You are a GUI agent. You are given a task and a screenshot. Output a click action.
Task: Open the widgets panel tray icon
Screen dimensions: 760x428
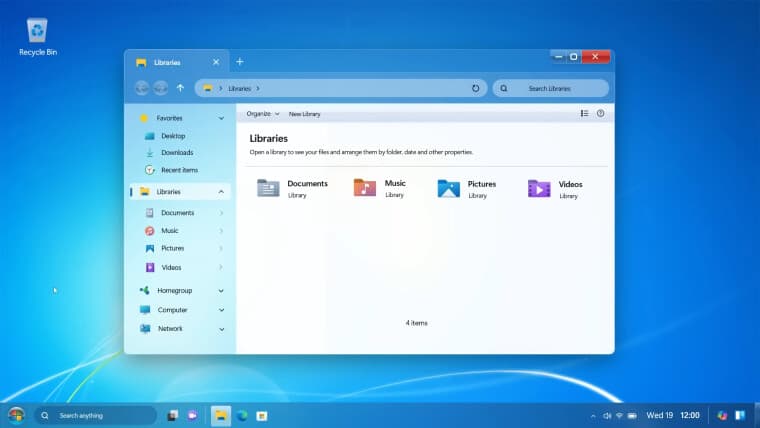(x=740, y=415)
